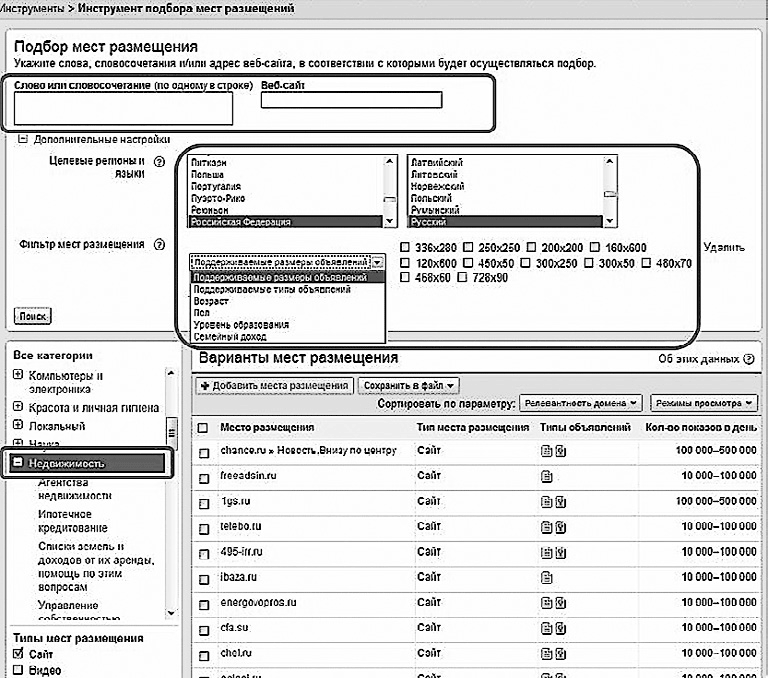Check the 300x250 ad size box

click(525, 263)
